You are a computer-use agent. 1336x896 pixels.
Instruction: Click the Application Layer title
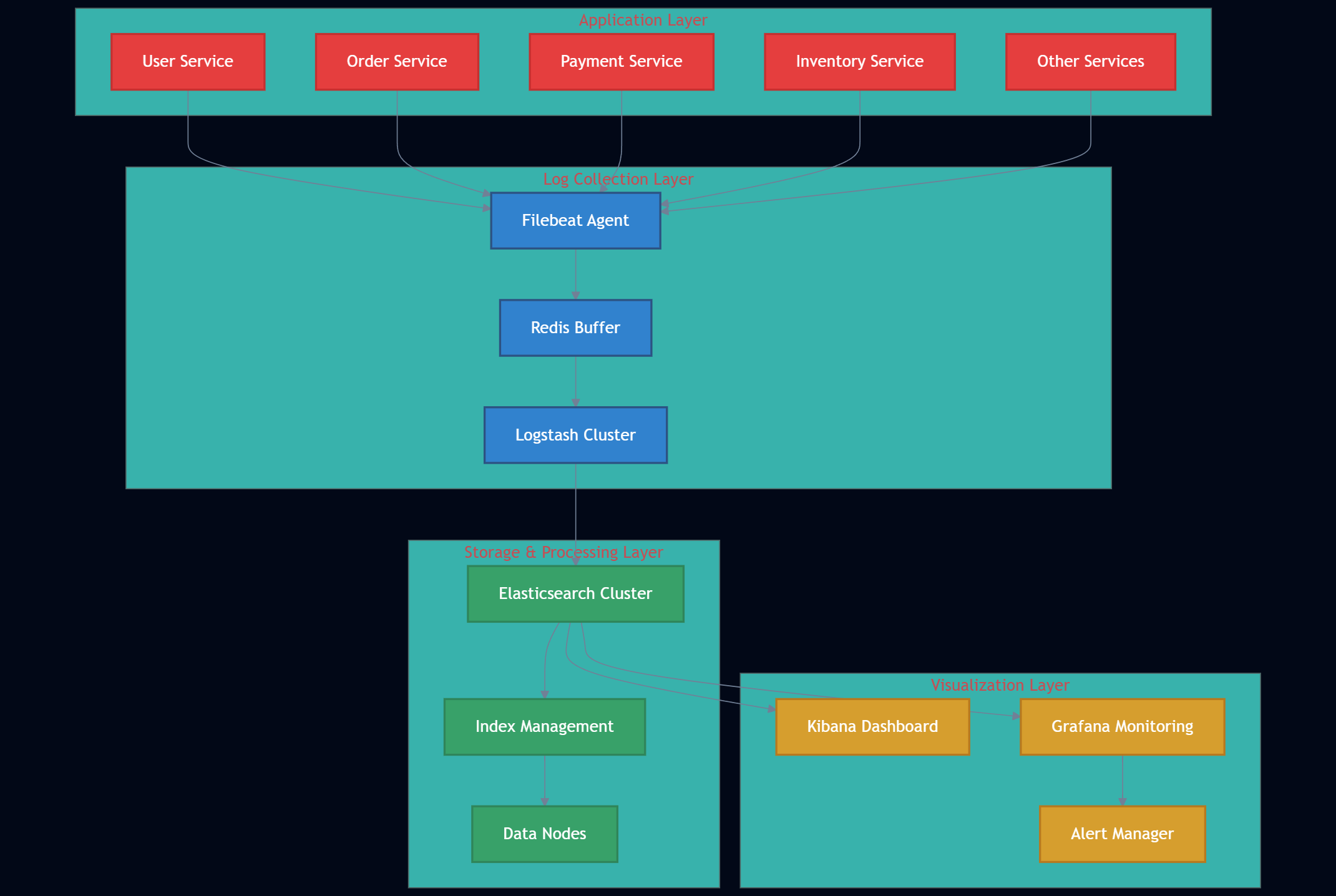click(643, 20)
